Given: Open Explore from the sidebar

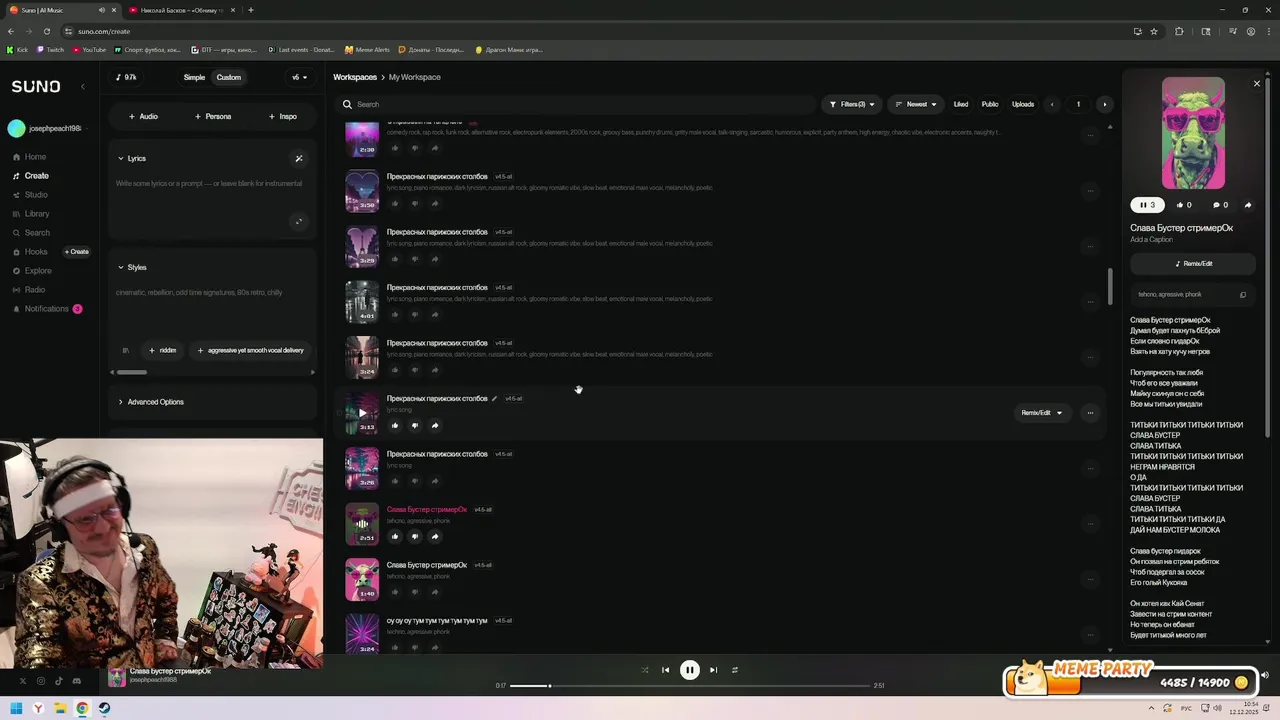Looking at the screenshot, I should pyautogui.click(x=32, y=271).
